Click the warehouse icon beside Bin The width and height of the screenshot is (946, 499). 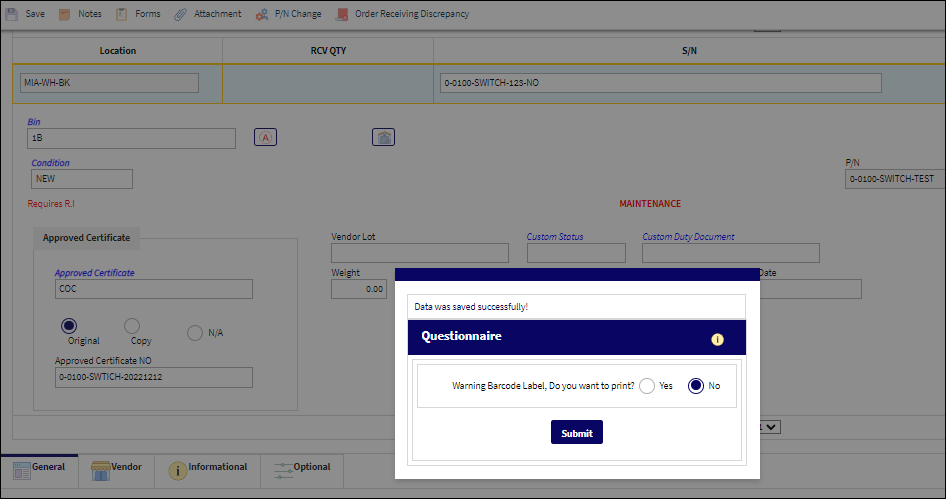point(383,138)
